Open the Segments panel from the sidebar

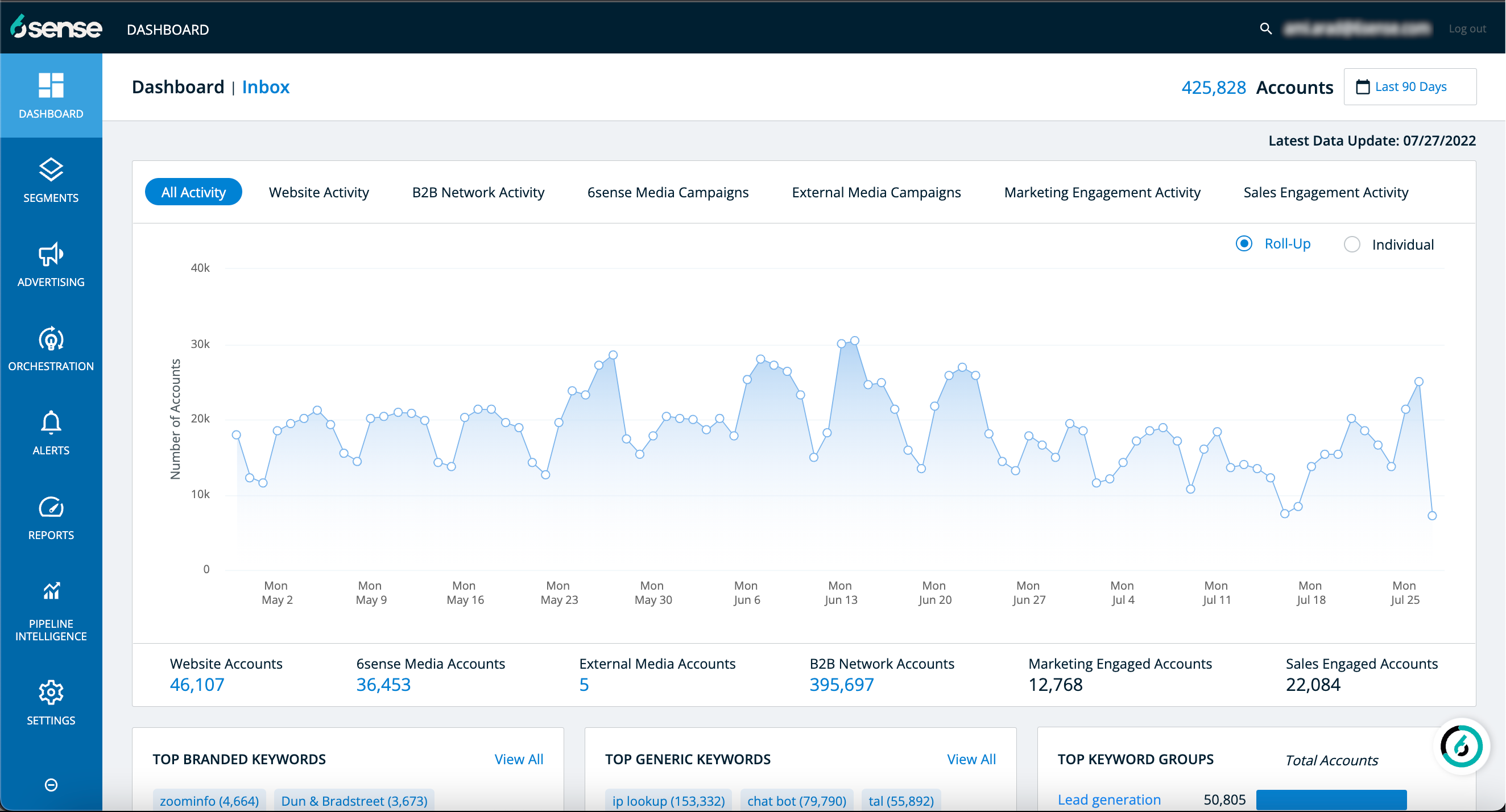pyautogui.click(x=51, y=179)
